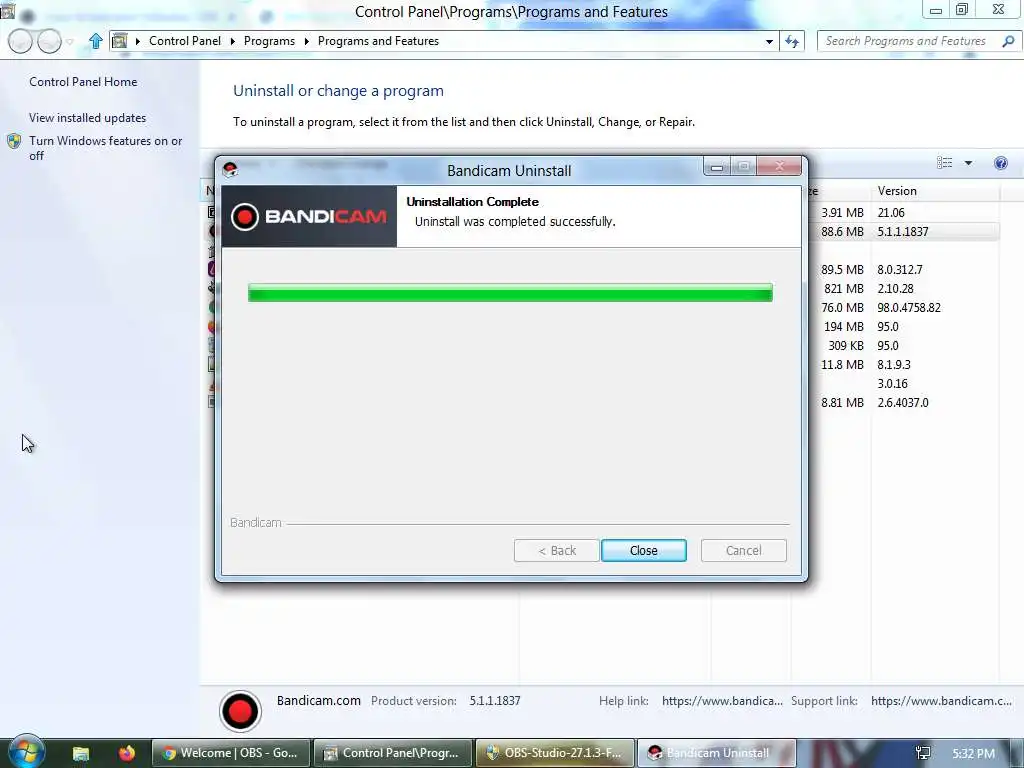Open Firefox from taskbar
This screenshot has width=1024, height=768.
126,753
